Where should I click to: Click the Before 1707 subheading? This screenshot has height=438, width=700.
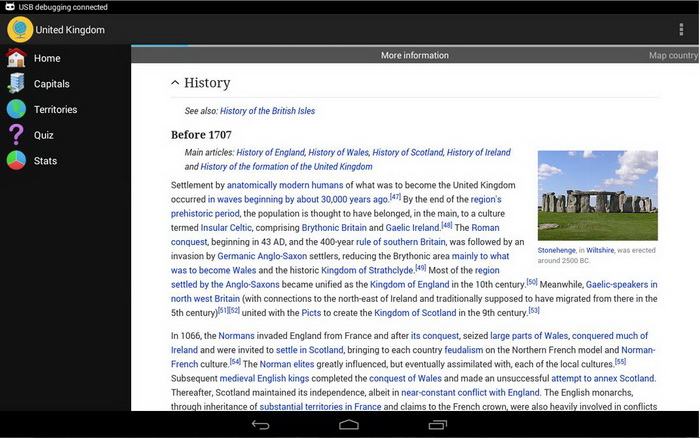pyautogui.click(x=201, y=134)
